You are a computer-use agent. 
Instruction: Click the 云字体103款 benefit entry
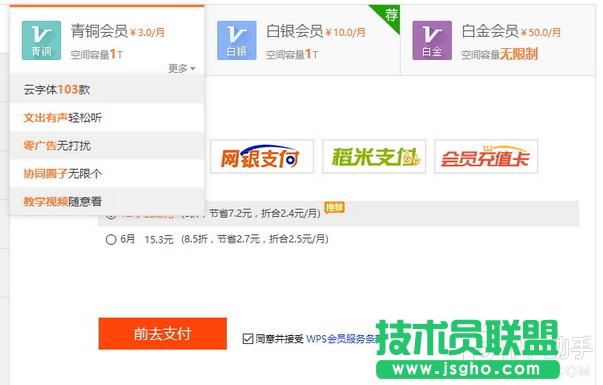107,89
